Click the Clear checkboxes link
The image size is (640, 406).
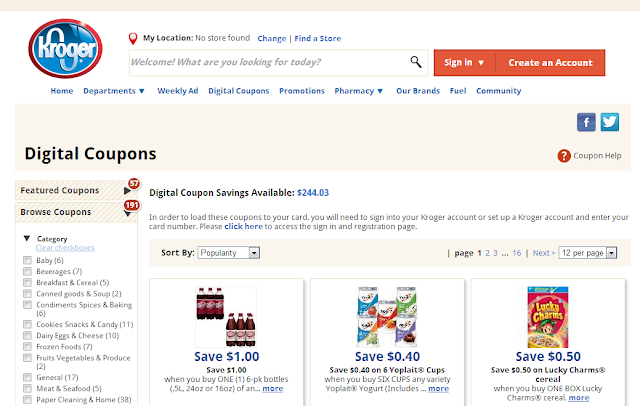pyautogui.click(x=65, y=248)
